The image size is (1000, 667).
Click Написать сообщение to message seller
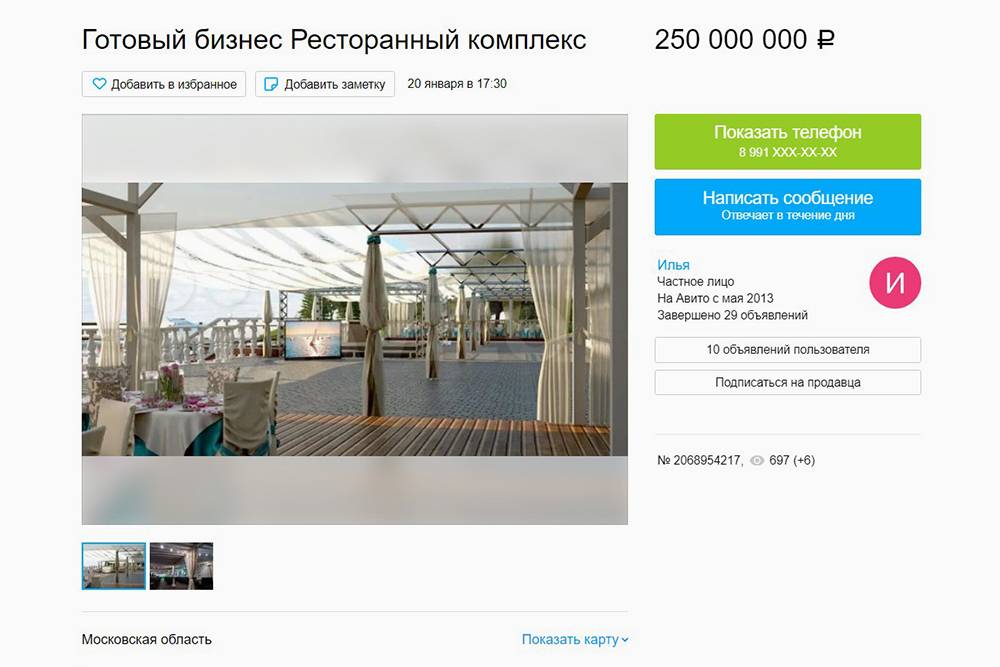788,207
